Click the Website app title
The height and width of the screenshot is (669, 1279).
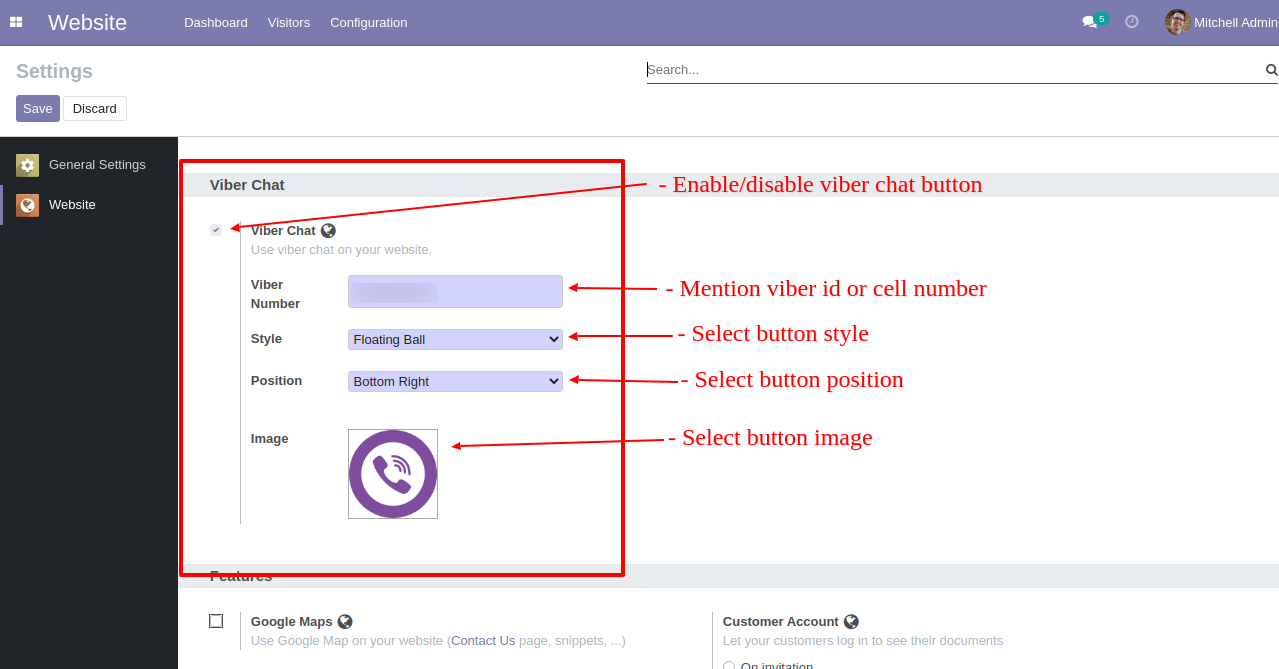pos(88,22)
